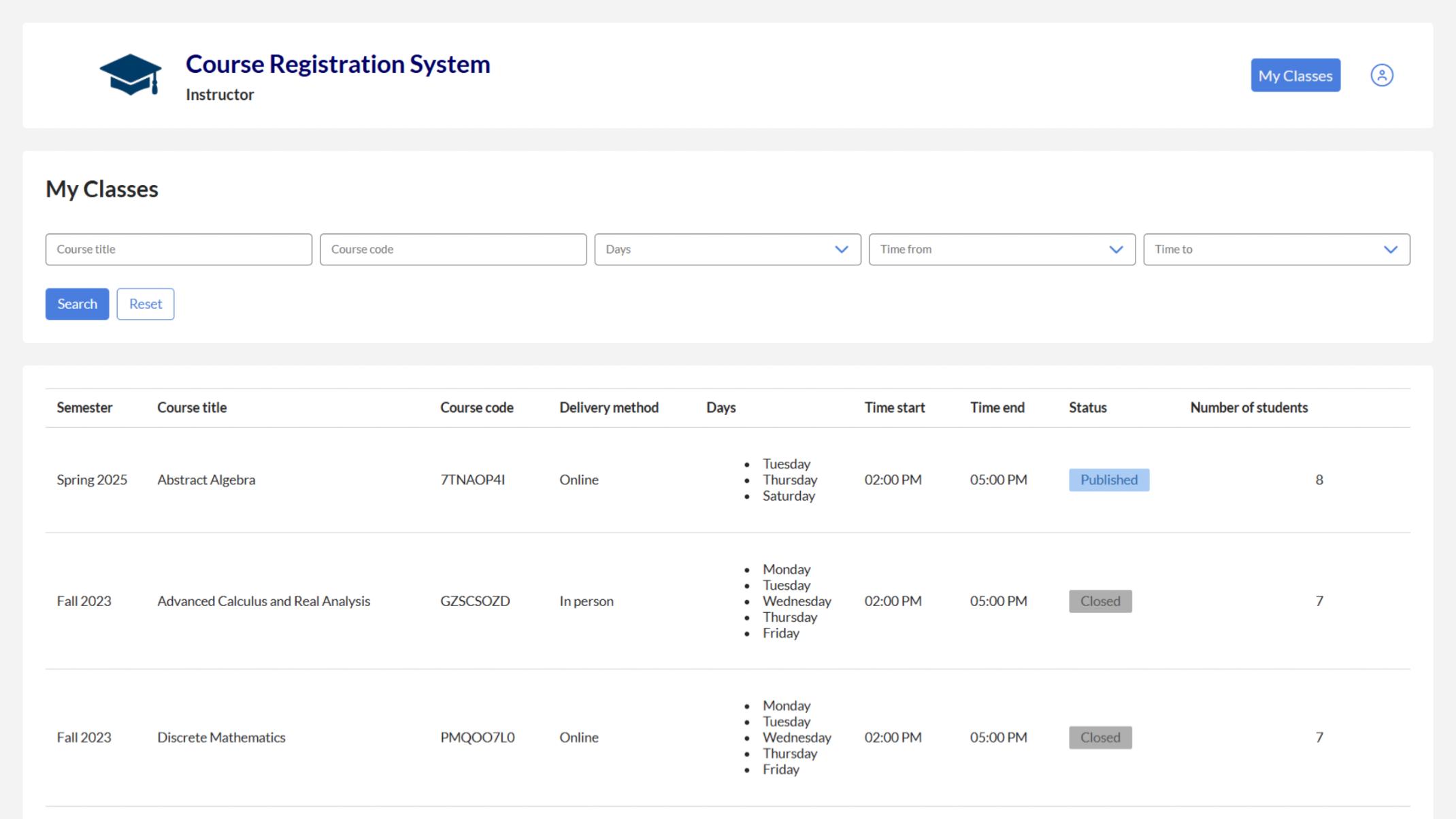Click the Closed badge for Advanced Calculus
1456x819 pixels.
coord(1100,601)
